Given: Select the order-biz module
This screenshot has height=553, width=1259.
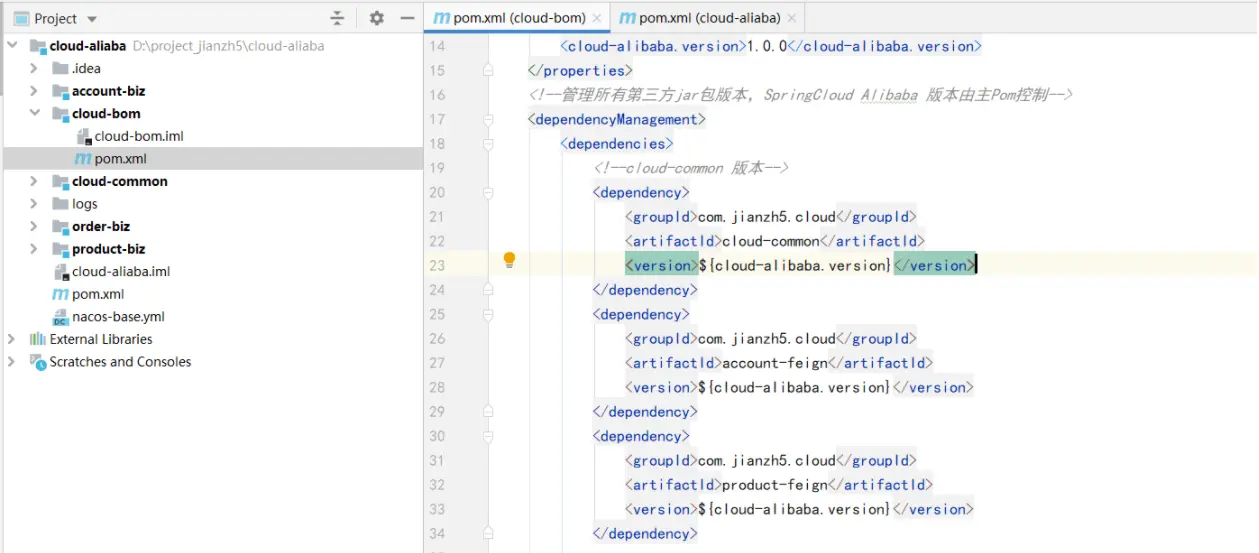Looking at the screenshot, I should [101, 226].
